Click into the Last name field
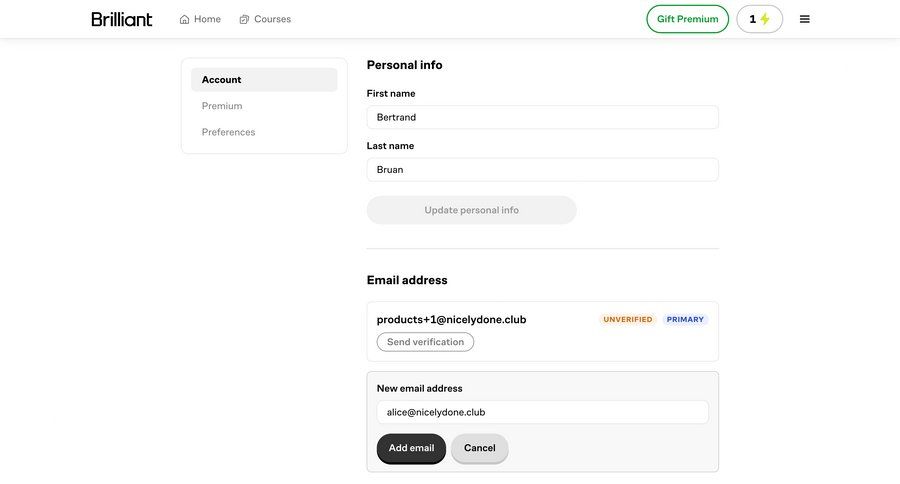The width and height of the screenshot is (900, 484). [542, 170]
